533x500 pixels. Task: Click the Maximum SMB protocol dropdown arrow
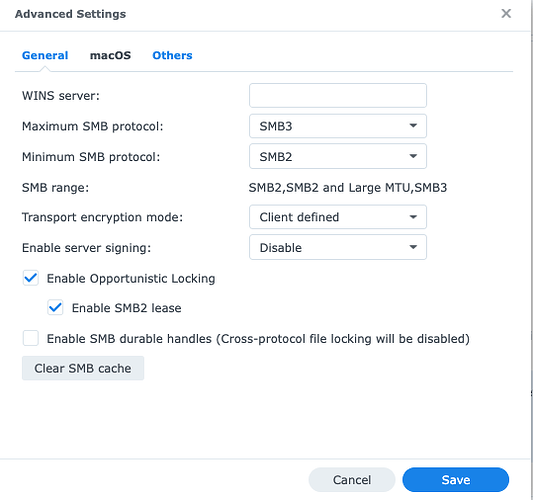(413, 126)
